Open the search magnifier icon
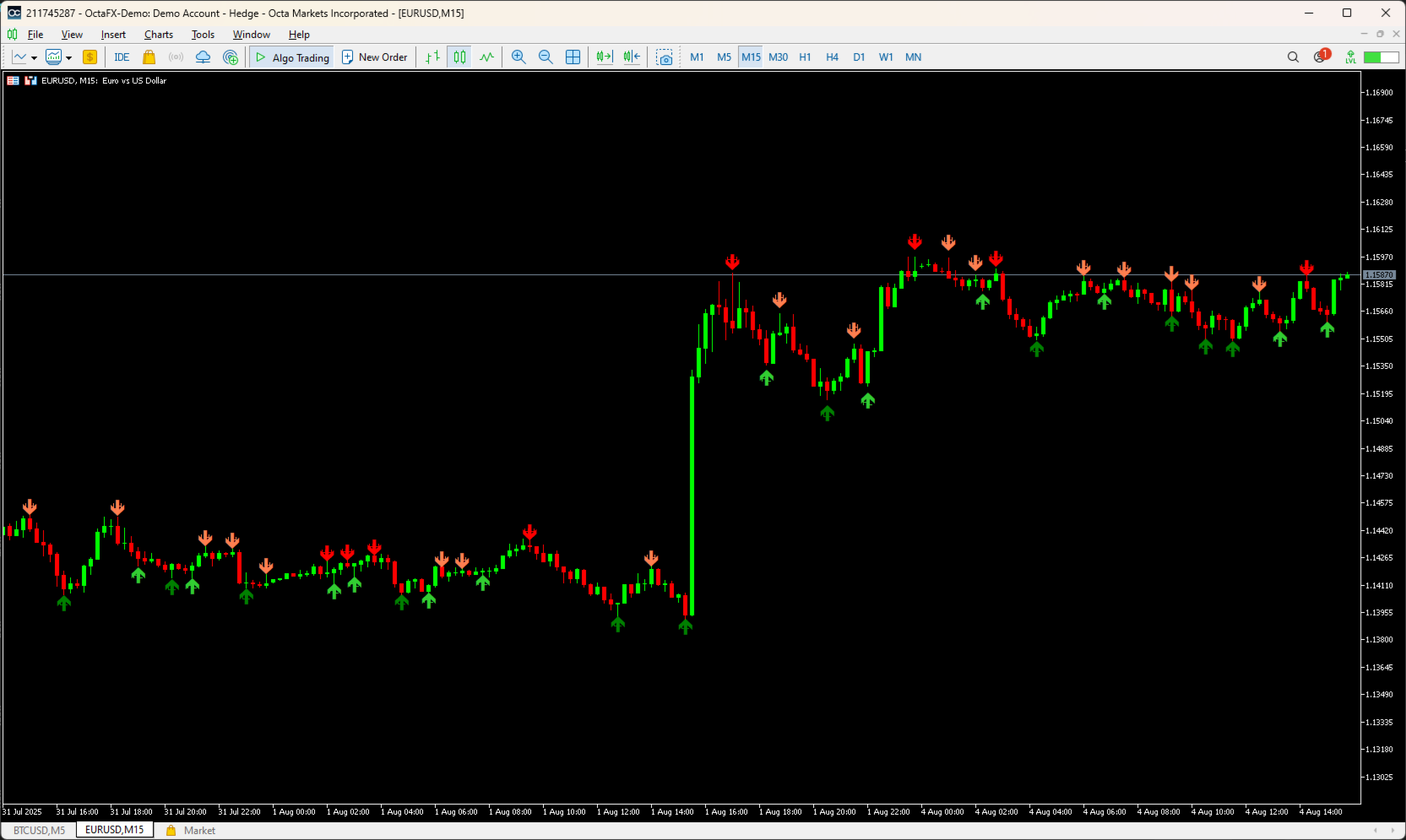This screenshot has height=840, width=1406. click(x=1293, y=57)
